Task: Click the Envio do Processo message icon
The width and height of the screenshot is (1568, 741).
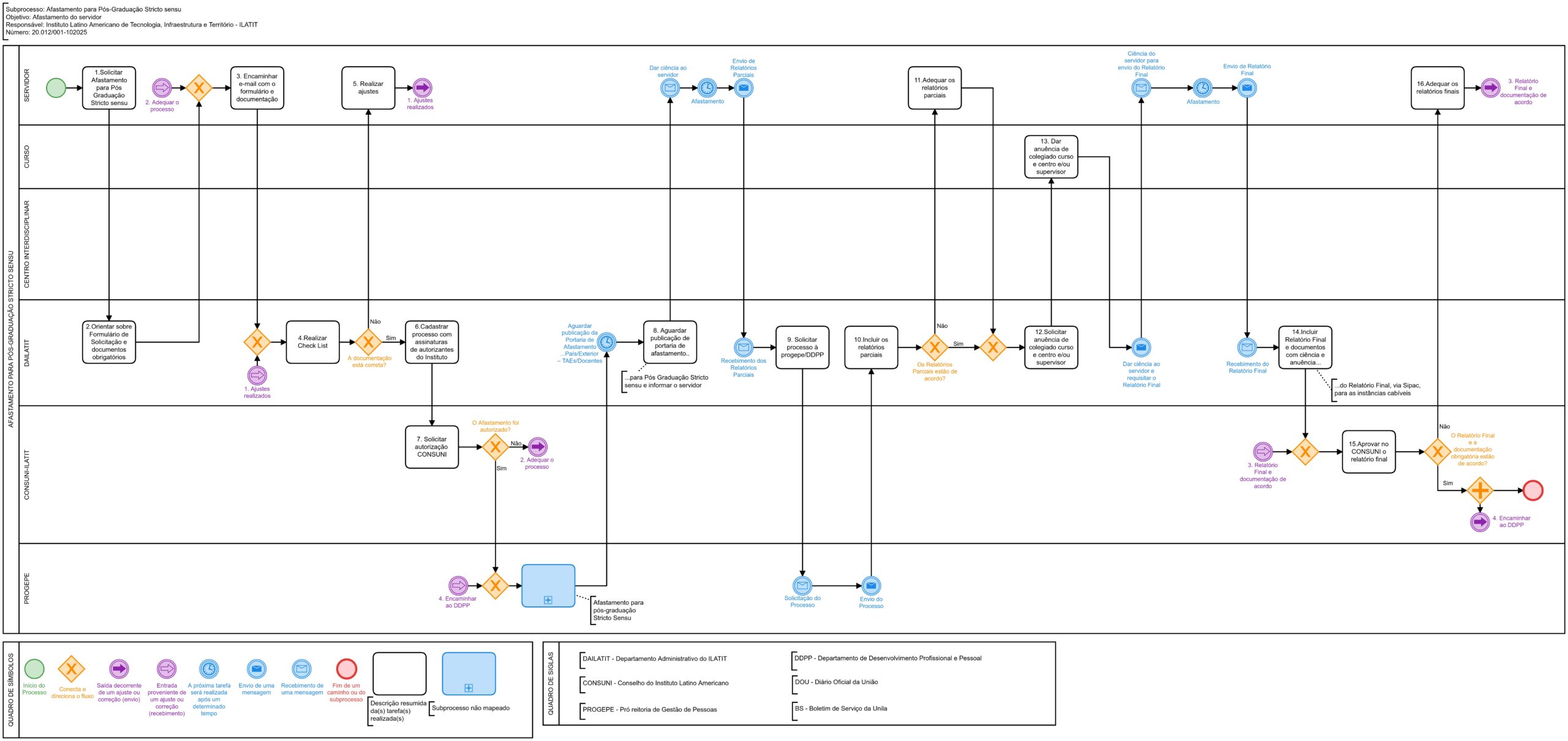Action: pos(870,585)
